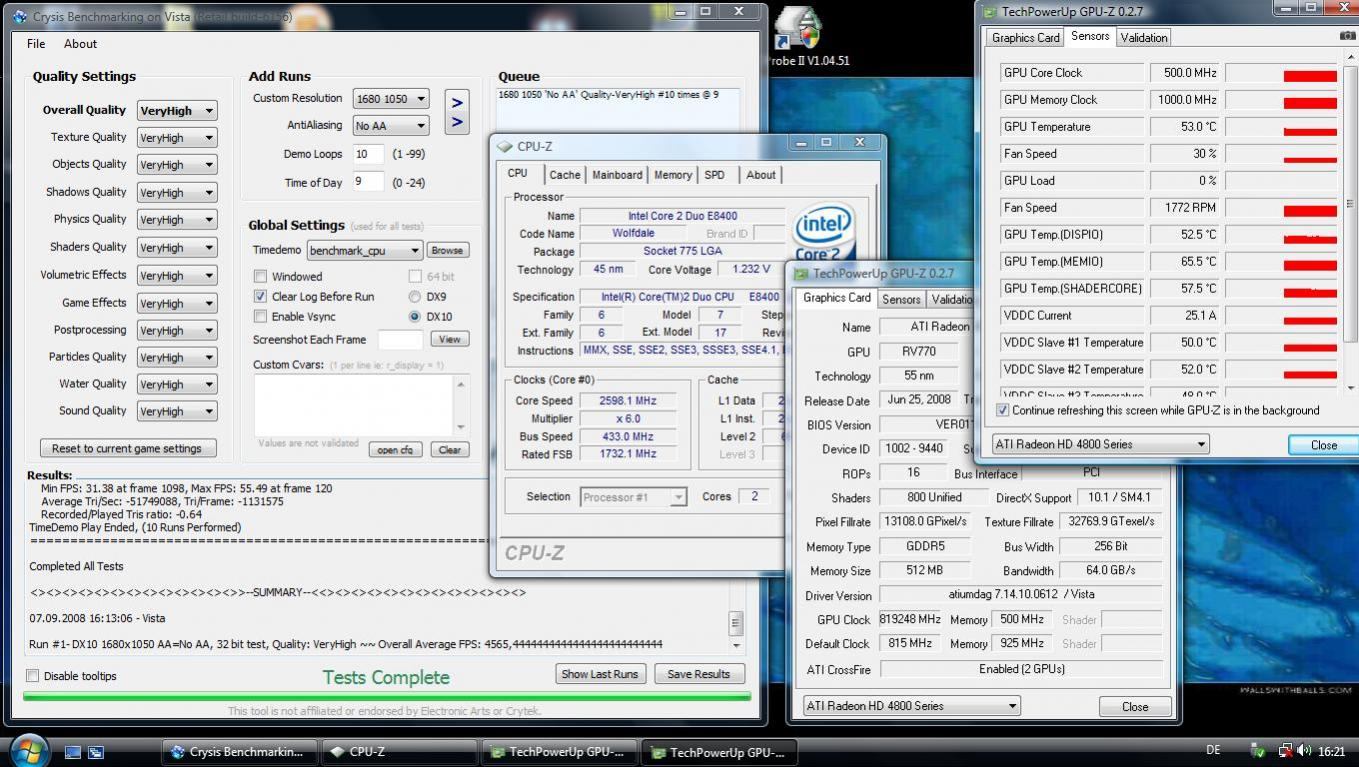
Task: Click the GPU-Z camera screenshot icon
Action: coord(1348,36)
